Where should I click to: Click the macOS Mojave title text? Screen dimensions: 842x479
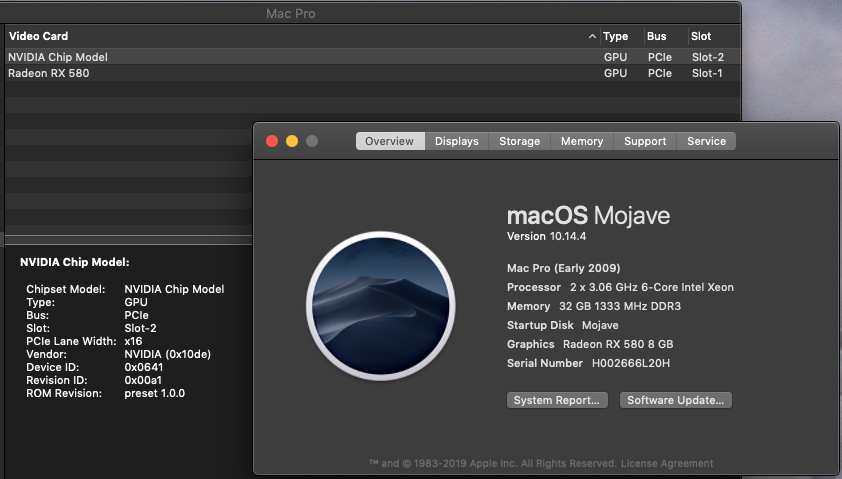click(x=589, y=216)
